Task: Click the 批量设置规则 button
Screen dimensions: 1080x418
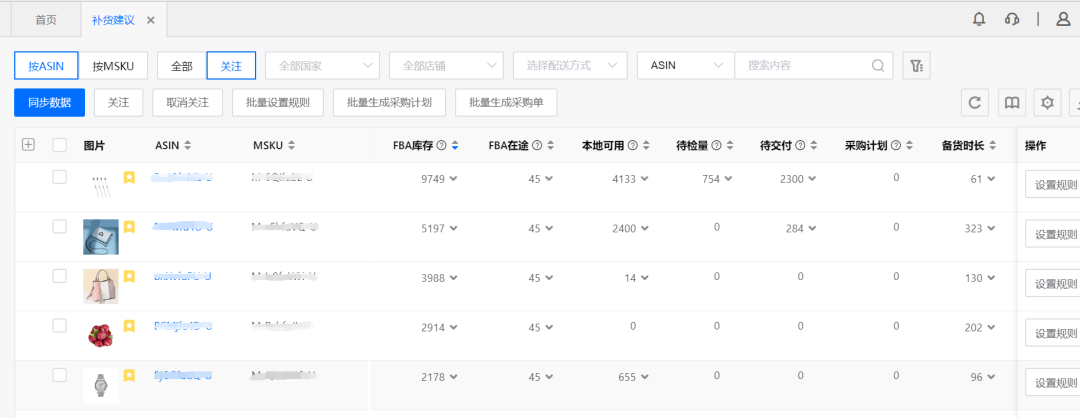Action: pos(278,103)
